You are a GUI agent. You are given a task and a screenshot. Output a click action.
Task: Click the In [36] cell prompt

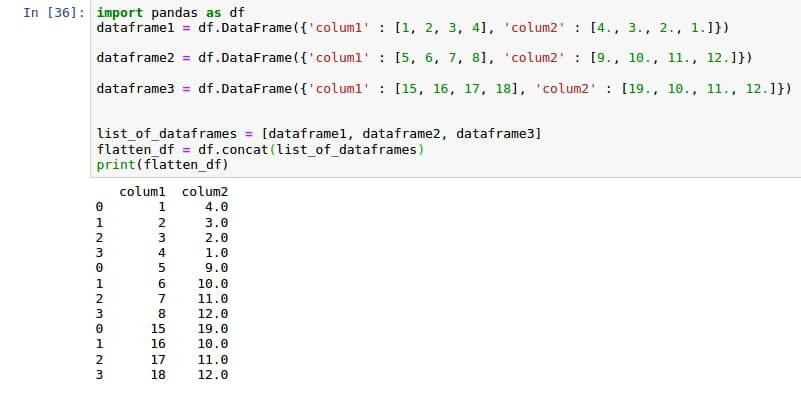coord(54,13)
